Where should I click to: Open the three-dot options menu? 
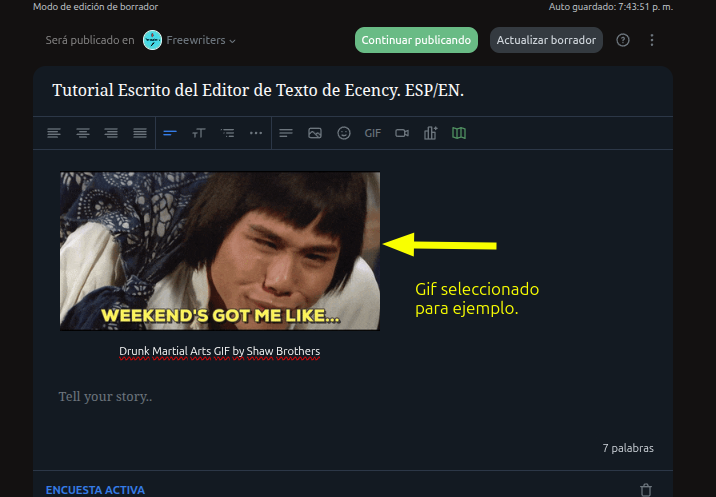pos(652,40)
